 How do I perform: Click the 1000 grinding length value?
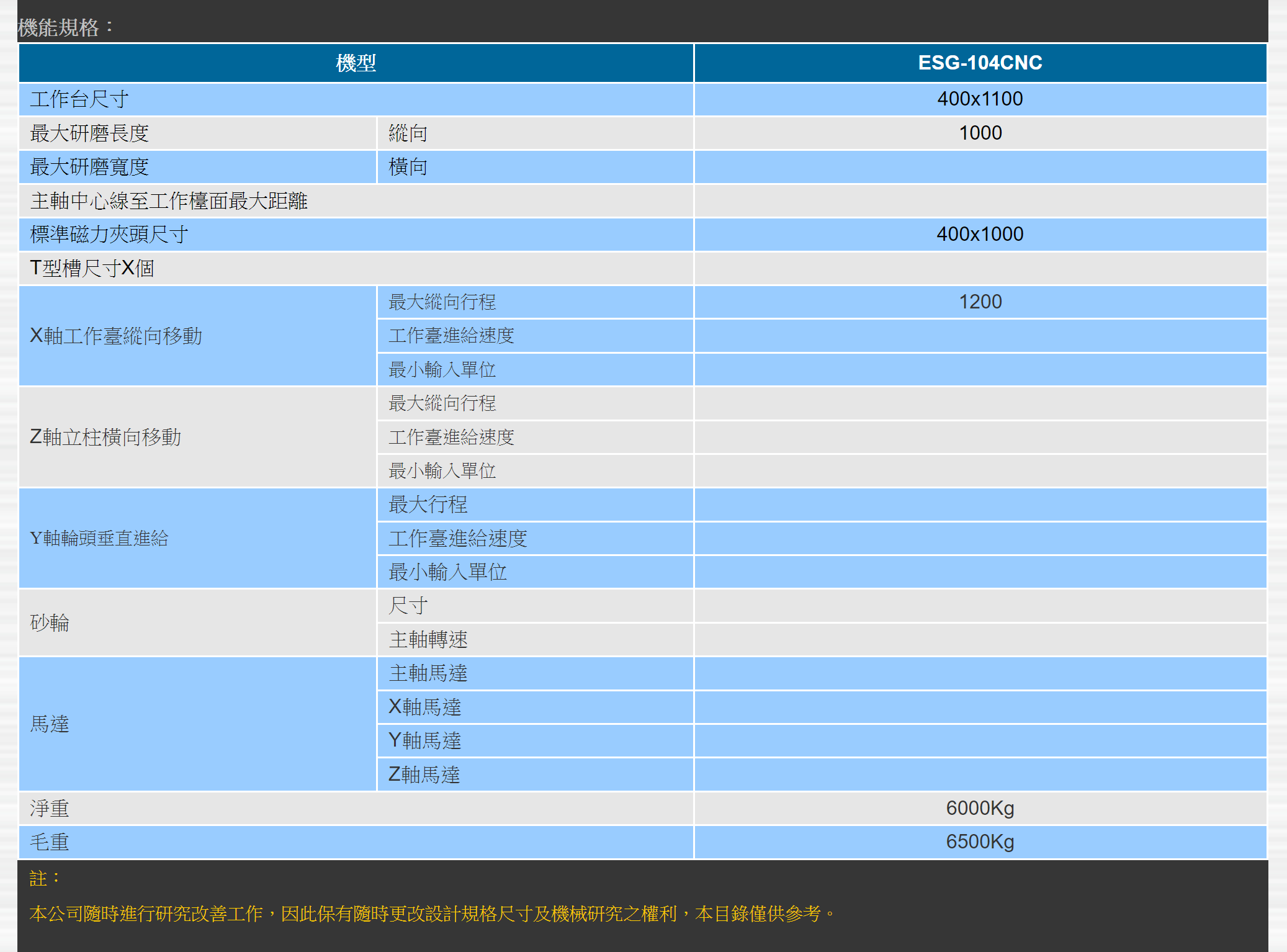tap(980, 133)
